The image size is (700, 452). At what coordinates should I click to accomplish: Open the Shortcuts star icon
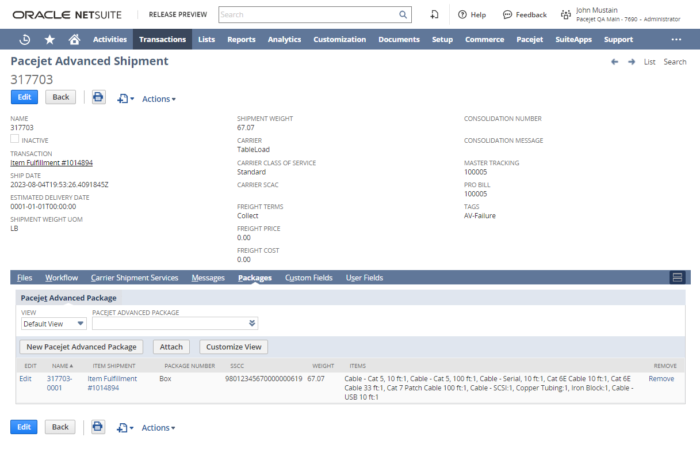click(50, 39)
